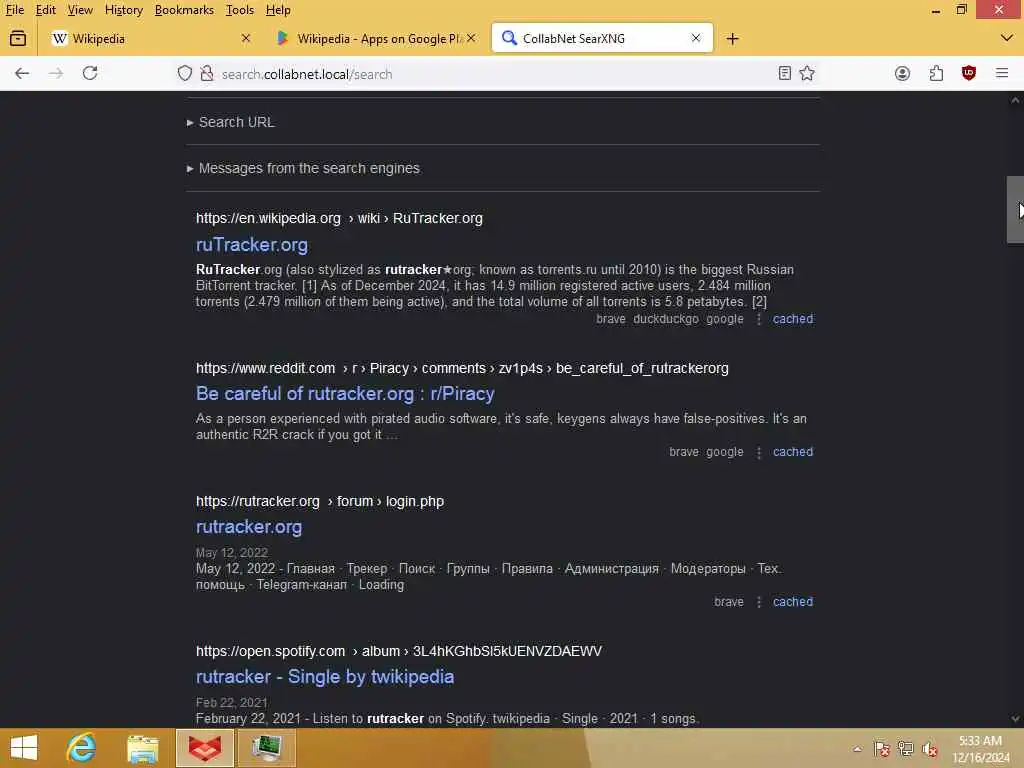This screenshot has height=768, width=1024.
Task: Open the View menu
Action: [80, 10]
